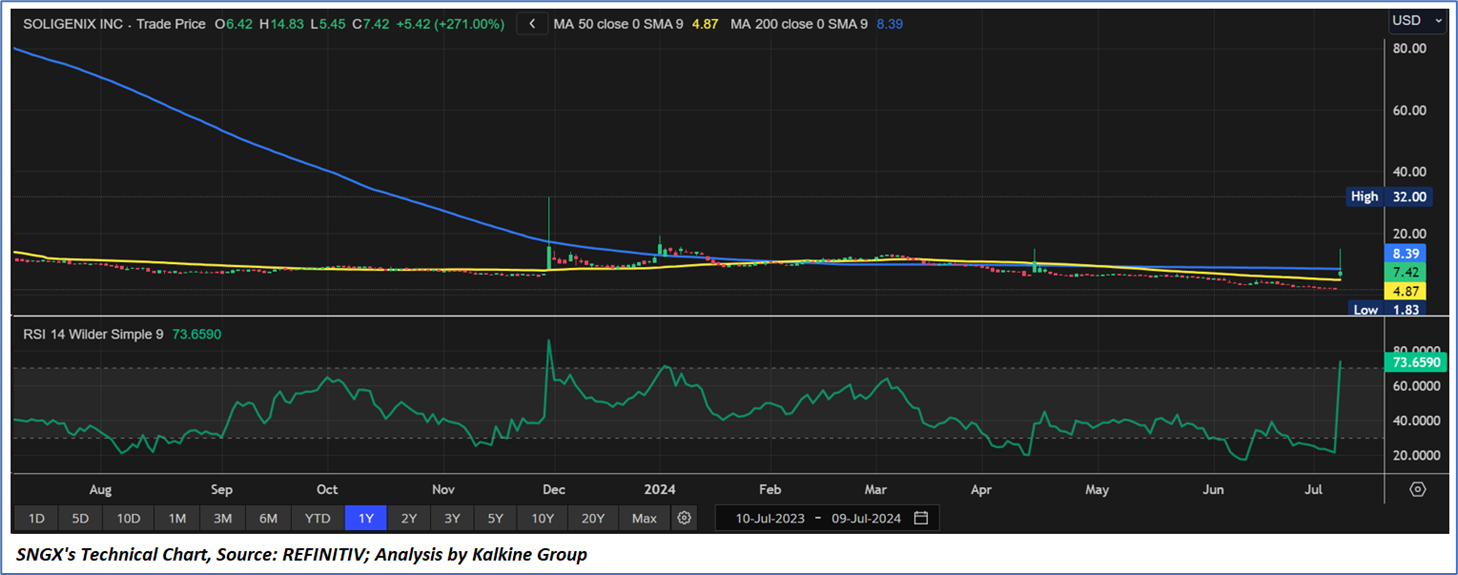The image size is (1458, 575).
Task: Click the RSI 14 Wilder Simple 9 label
Action: (x=93, y=334)
